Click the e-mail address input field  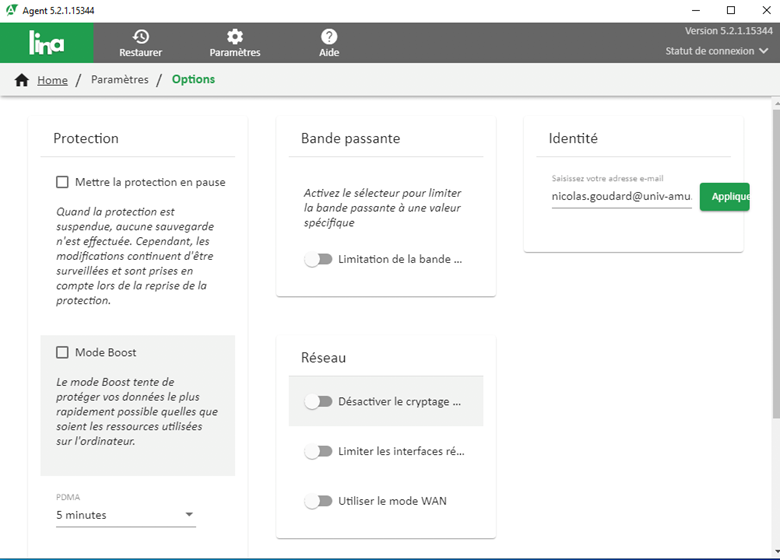click(x=621, y=197)
